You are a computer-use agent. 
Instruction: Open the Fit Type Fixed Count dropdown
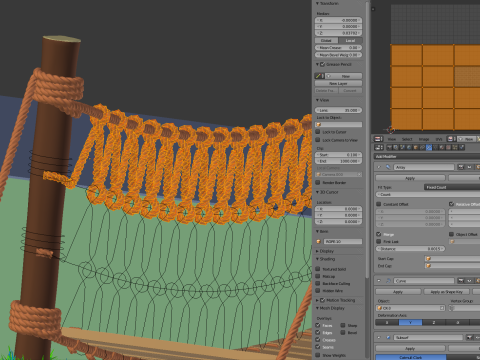452,187
